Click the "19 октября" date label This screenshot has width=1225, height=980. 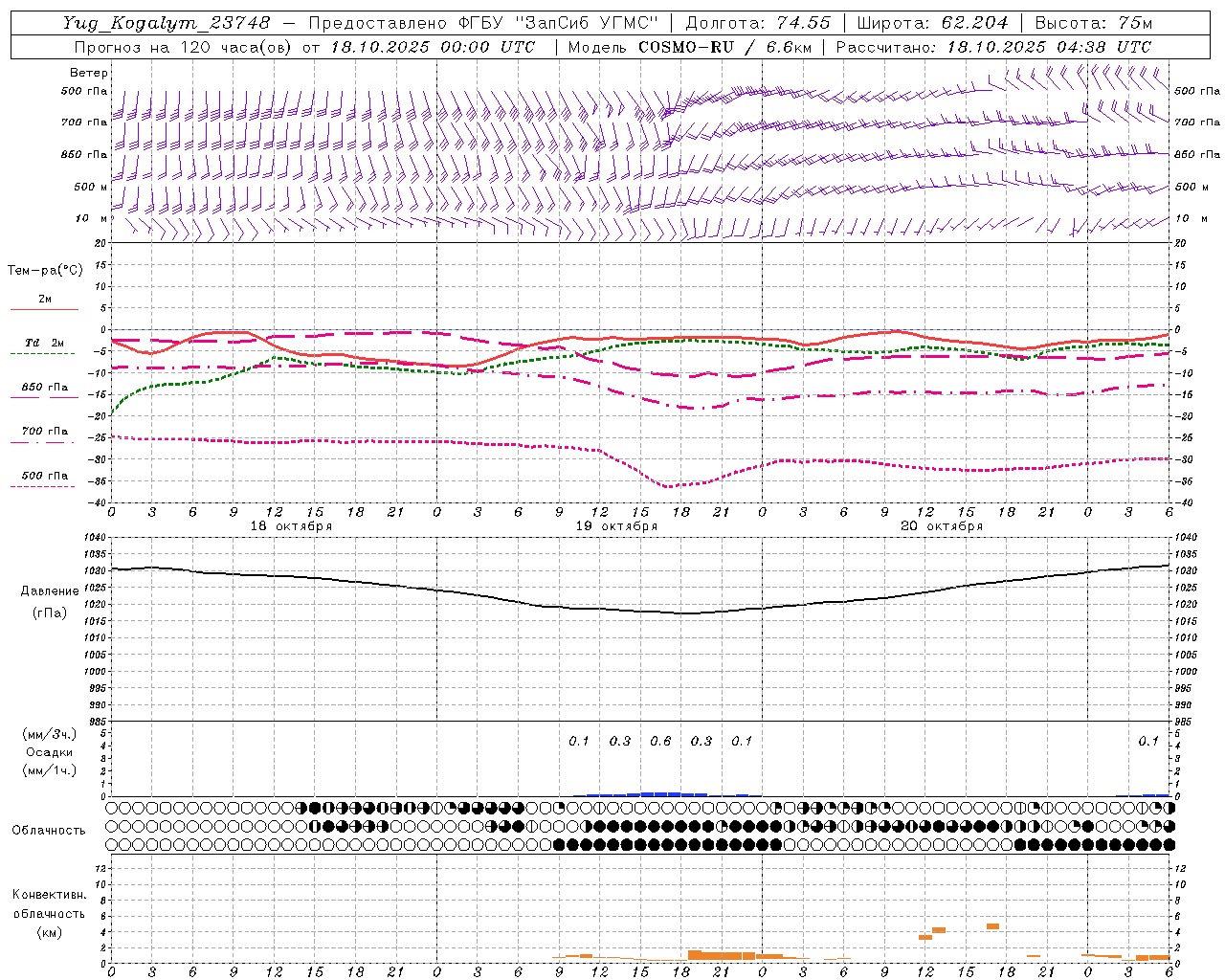click(616, 526)
